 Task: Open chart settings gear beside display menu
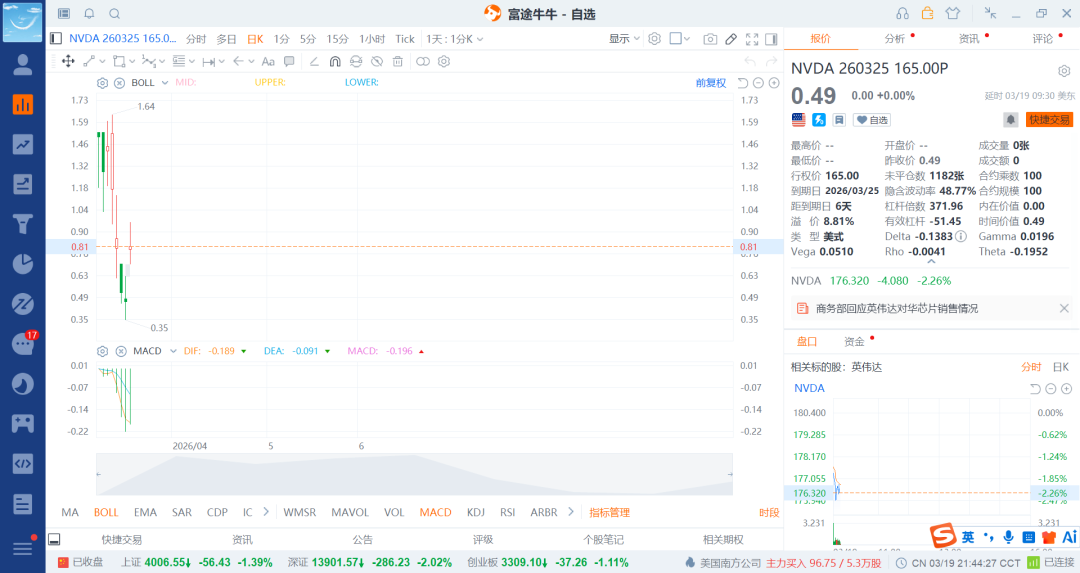coord(655,39)
